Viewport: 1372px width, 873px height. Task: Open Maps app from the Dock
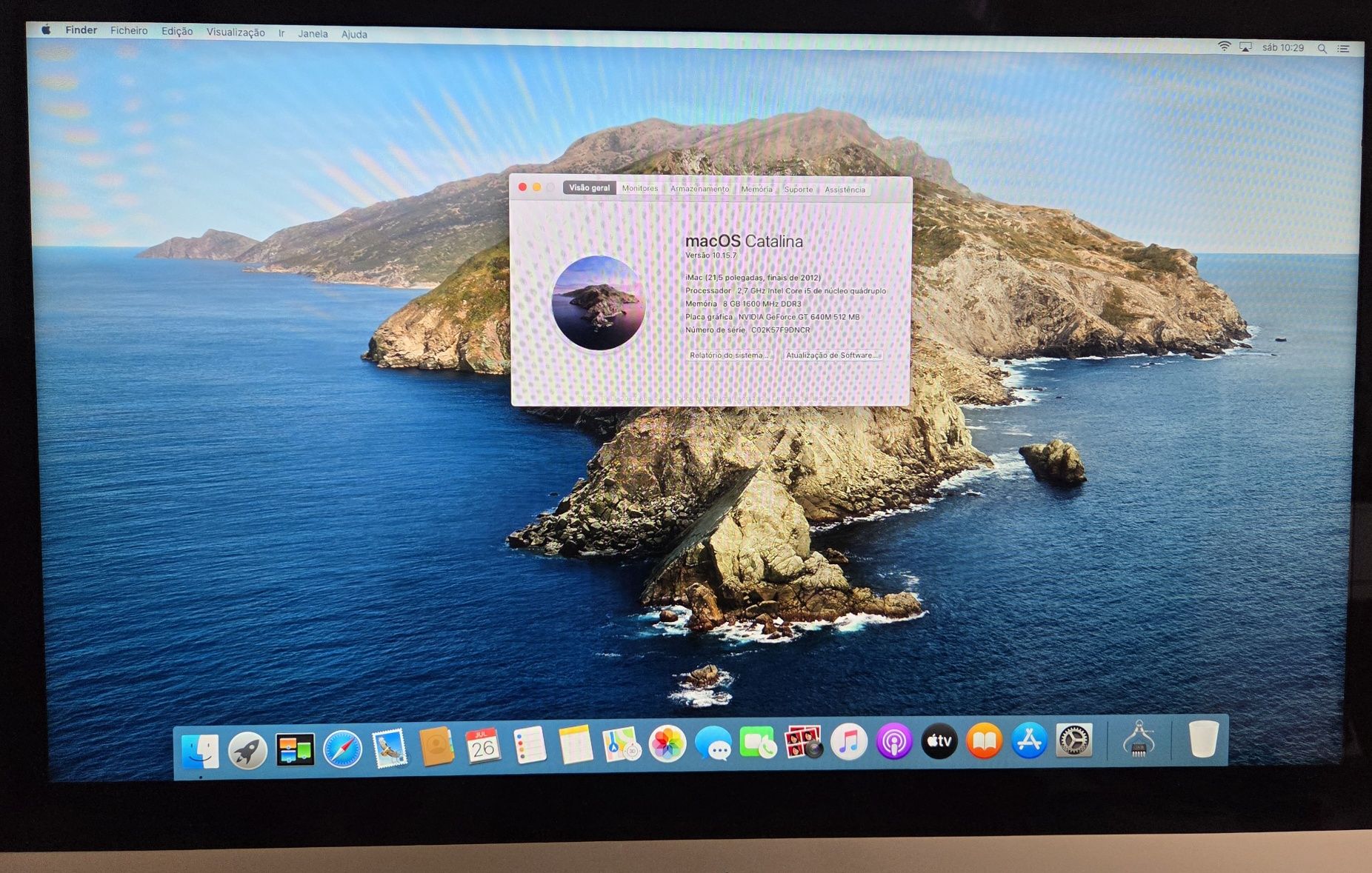(622, 744)
